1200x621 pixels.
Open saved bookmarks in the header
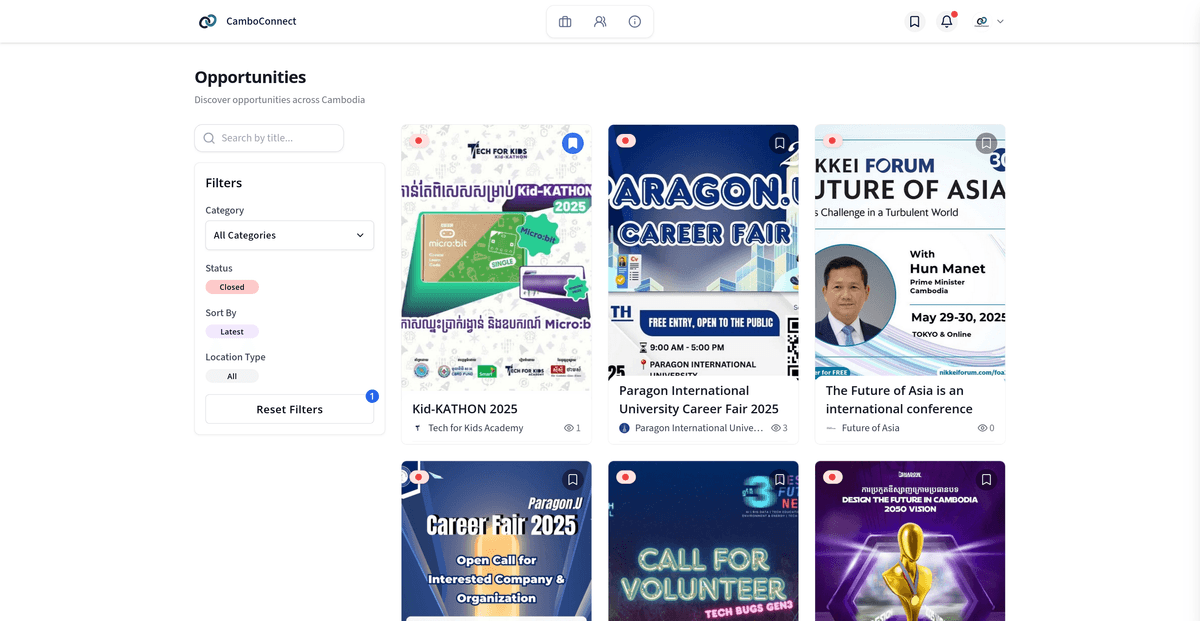pyautogui.click(x=914, y=21)
